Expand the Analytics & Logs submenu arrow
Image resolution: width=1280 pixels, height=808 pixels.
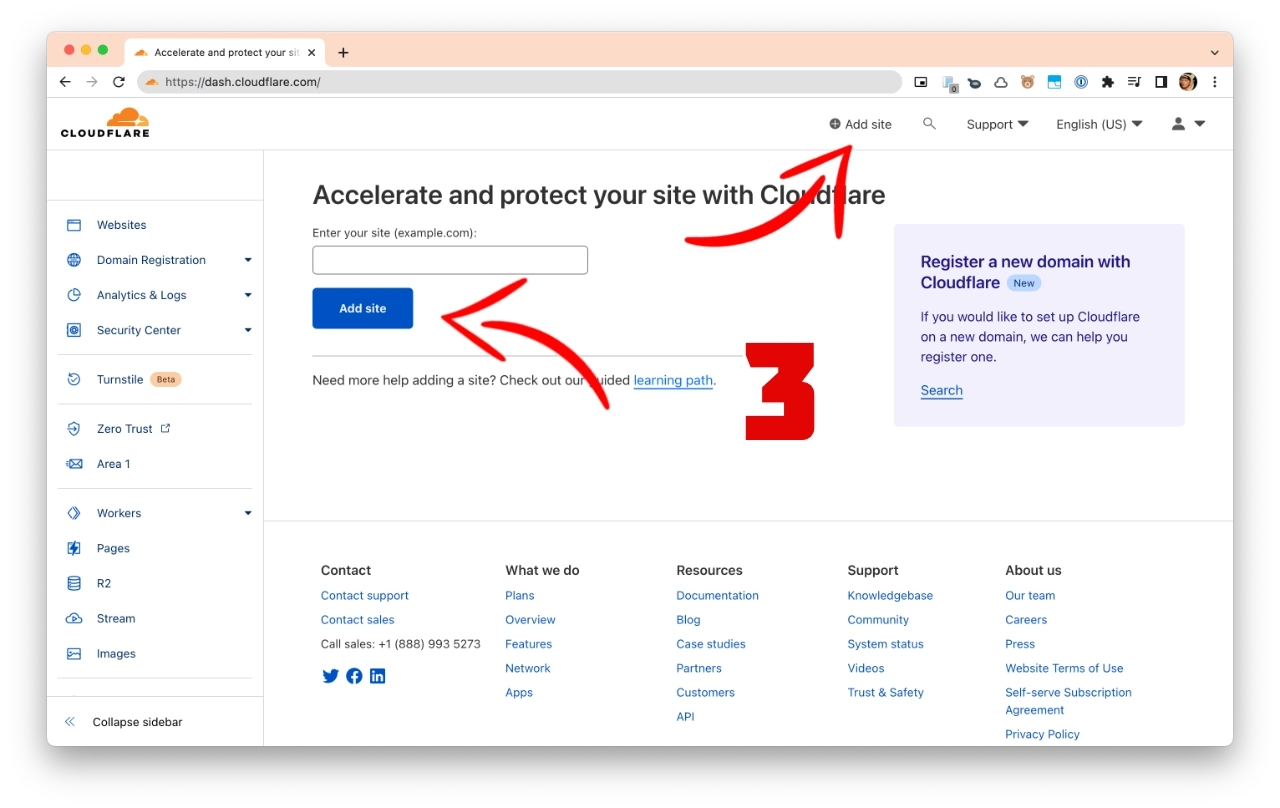tap(248, 295)
